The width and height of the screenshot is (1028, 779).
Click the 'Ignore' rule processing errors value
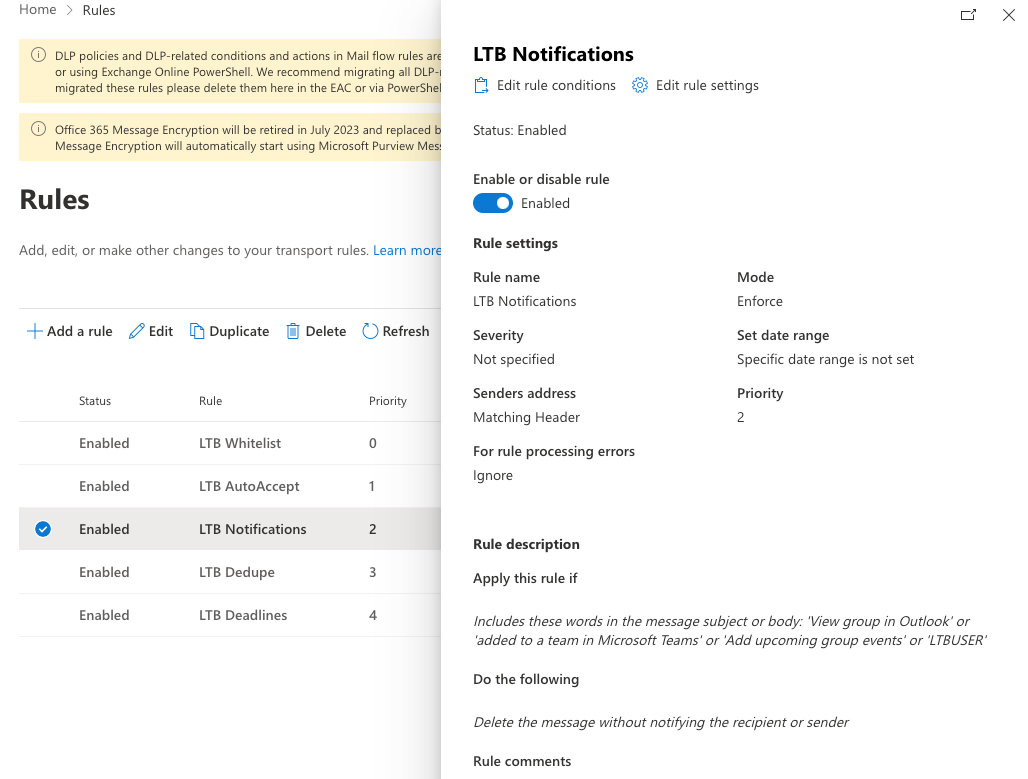tap(493, 475)
